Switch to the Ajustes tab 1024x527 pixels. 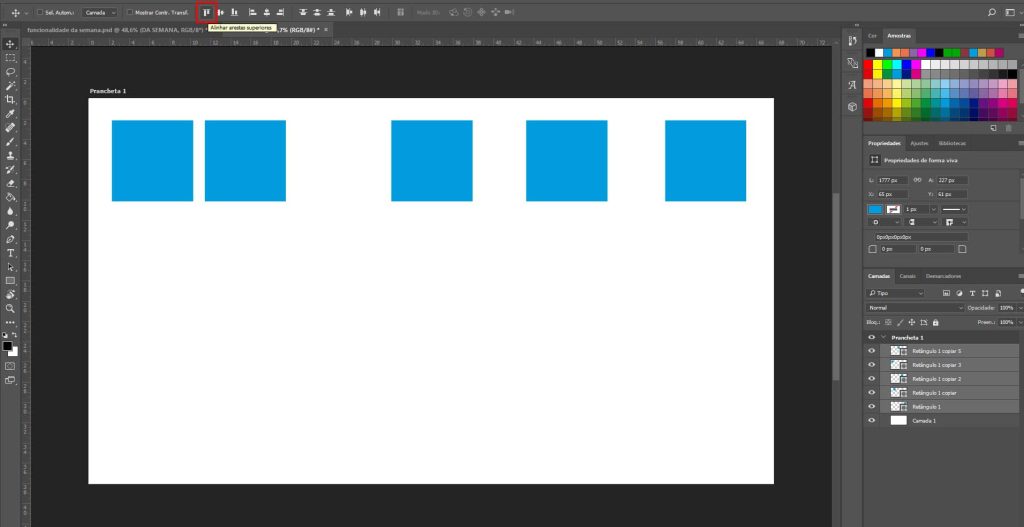918,143
